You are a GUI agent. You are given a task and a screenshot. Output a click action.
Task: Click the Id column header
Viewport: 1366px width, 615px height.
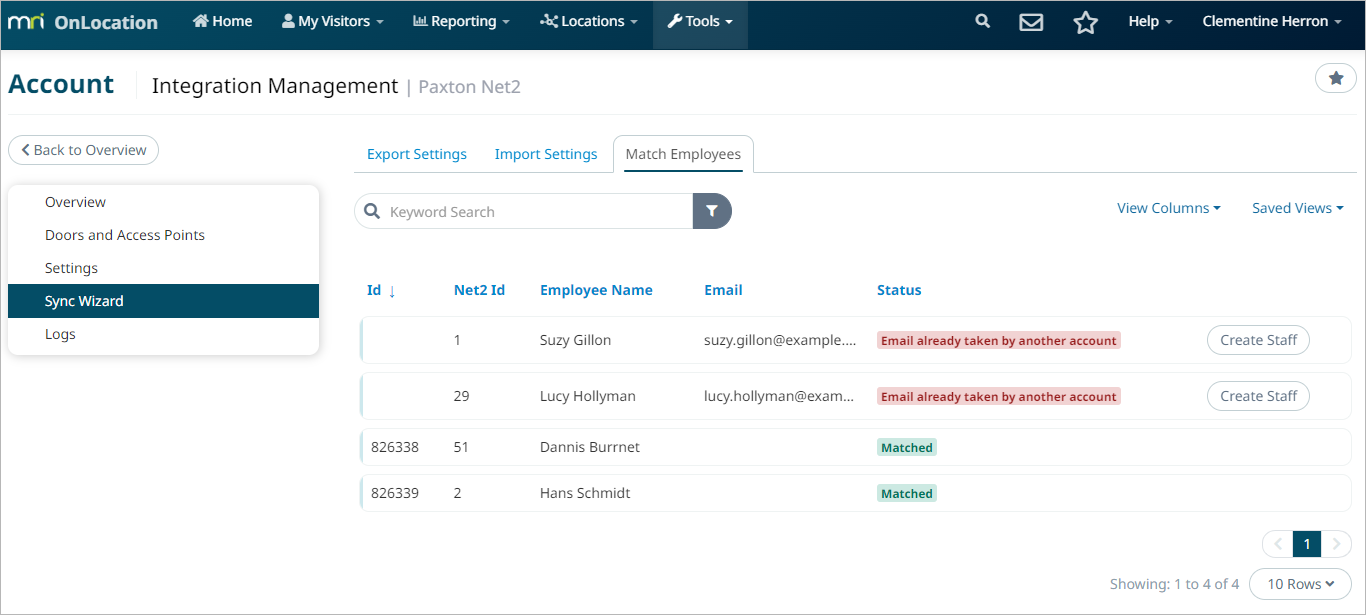tap(374, 290)
